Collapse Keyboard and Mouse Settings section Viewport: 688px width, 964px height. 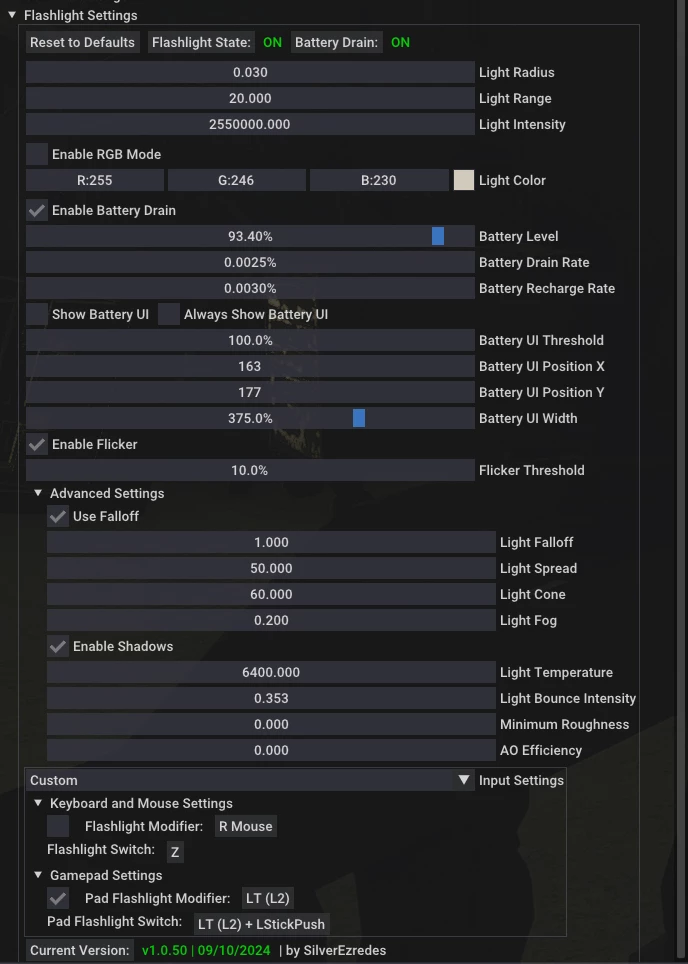[x=38, y=803]
